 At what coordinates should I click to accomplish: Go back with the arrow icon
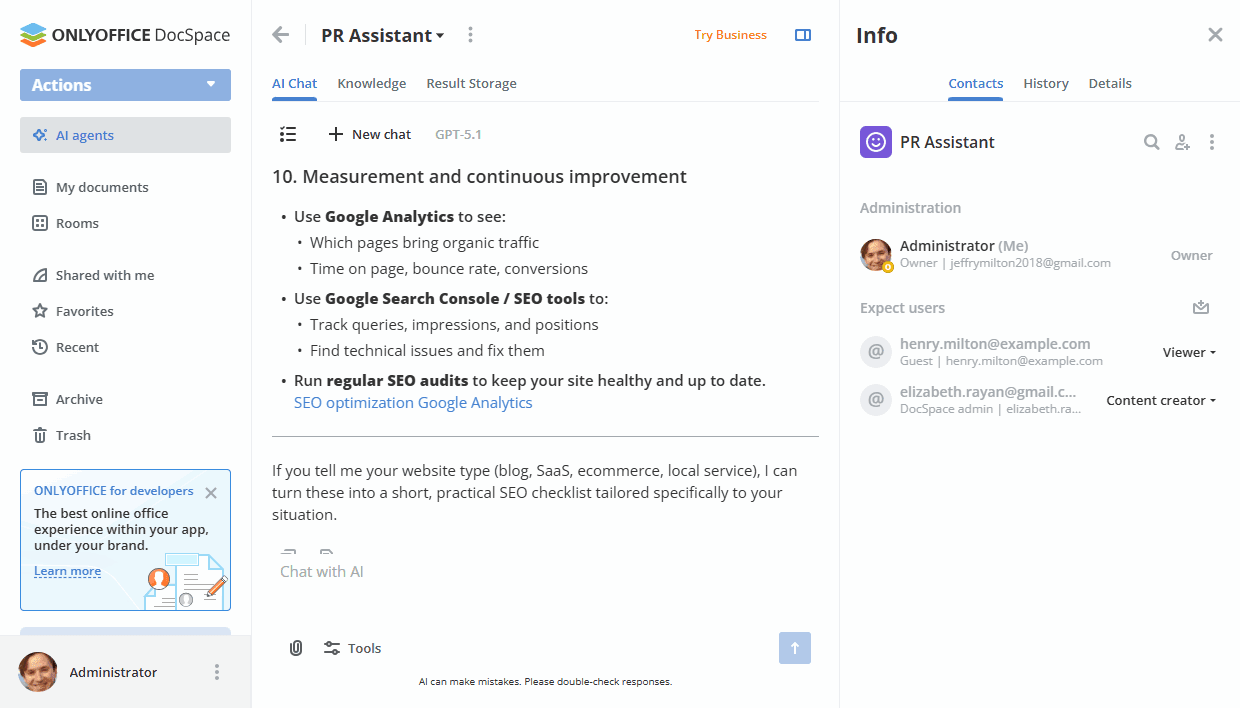[x=281, y=35]
